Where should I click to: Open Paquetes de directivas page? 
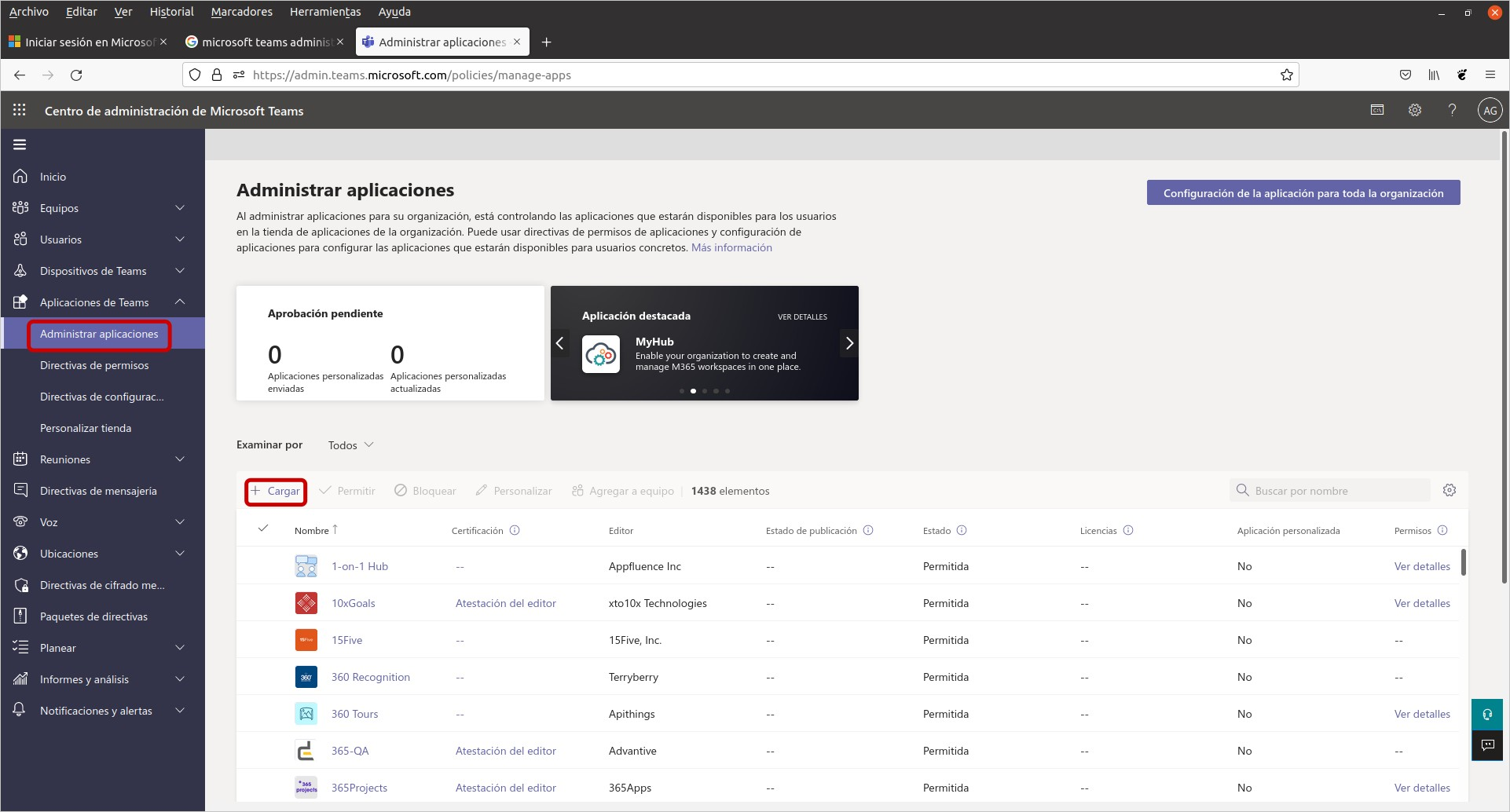click(93, 616)
